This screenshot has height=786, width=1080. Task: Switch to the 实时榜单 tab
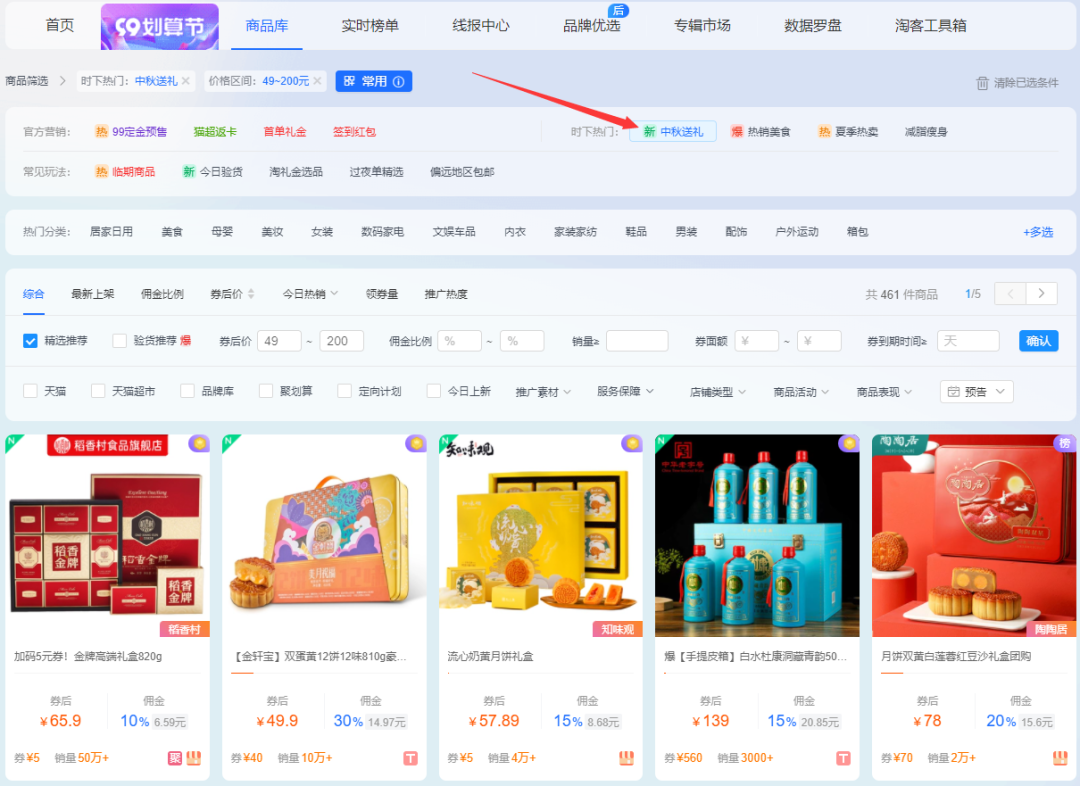pyautogui.click(x=370, y=25)
